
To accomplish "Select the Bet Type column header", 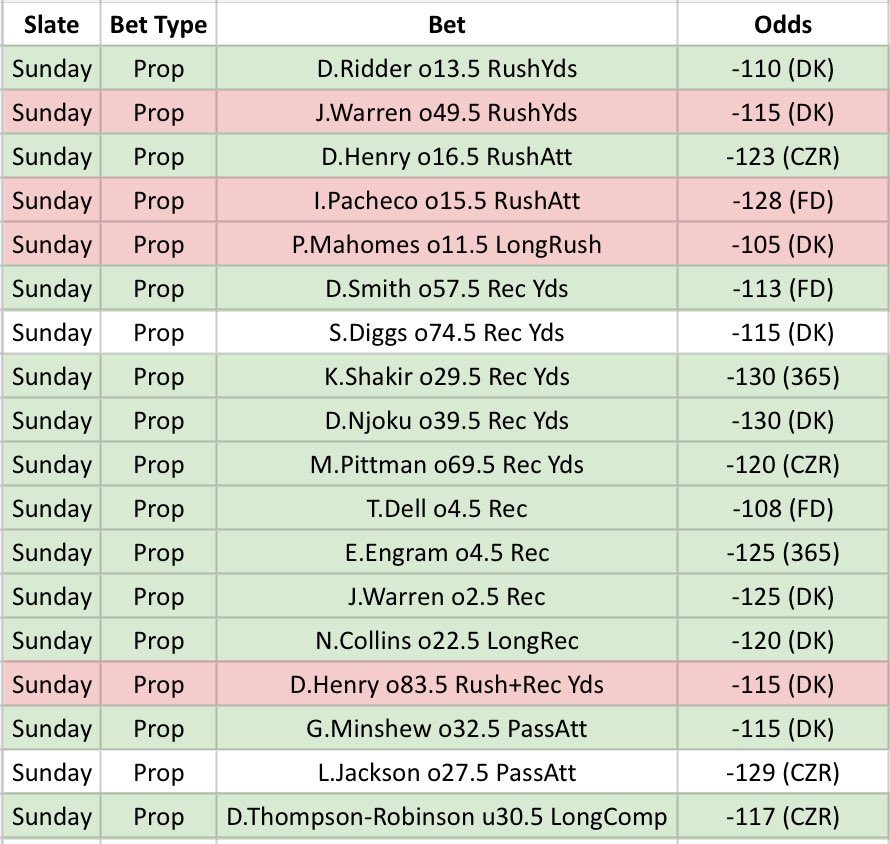I will coord(158,24).
